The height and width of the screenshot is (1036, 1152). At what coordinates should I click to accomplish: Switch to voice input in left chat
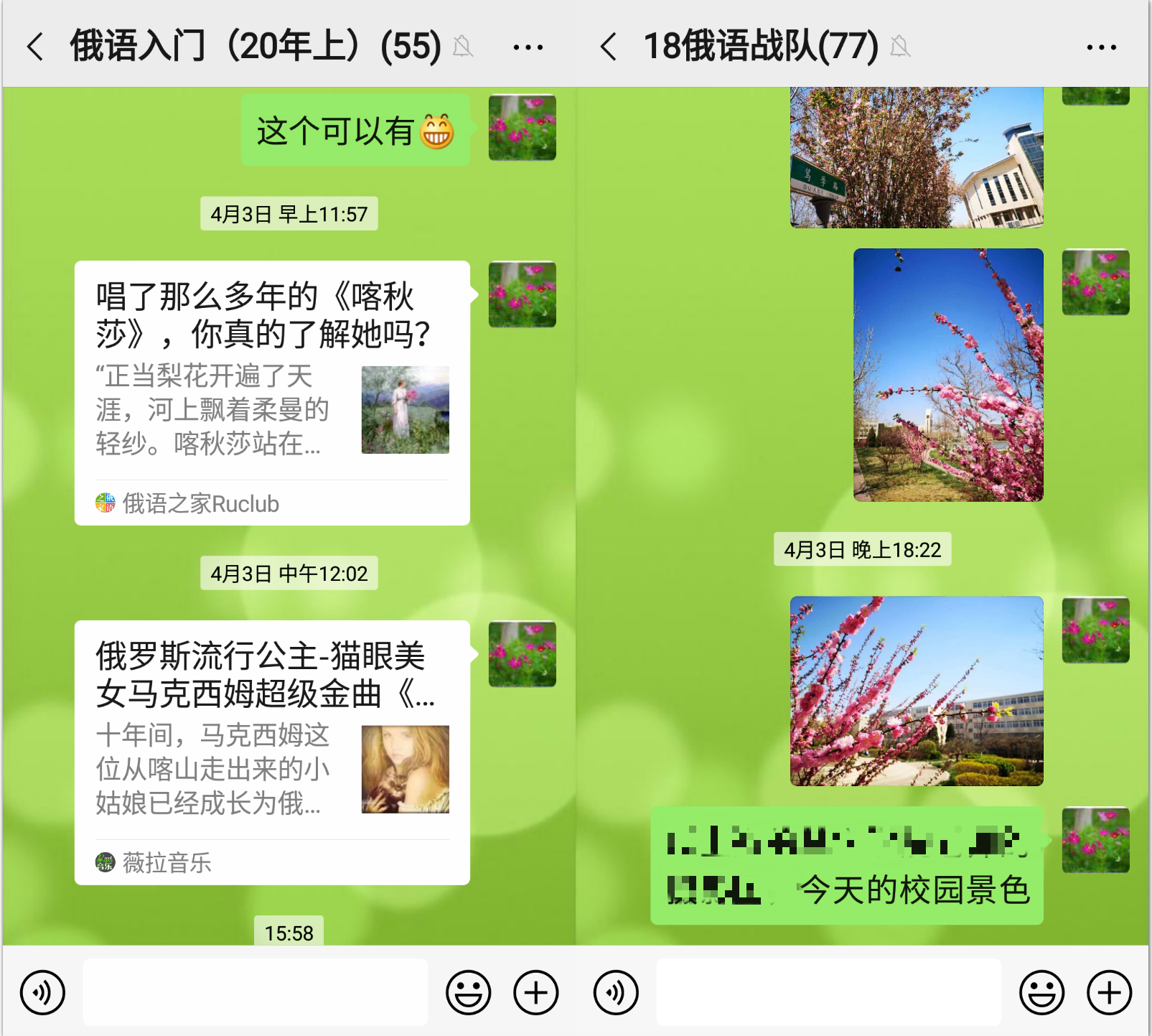(x=42, y=993)
